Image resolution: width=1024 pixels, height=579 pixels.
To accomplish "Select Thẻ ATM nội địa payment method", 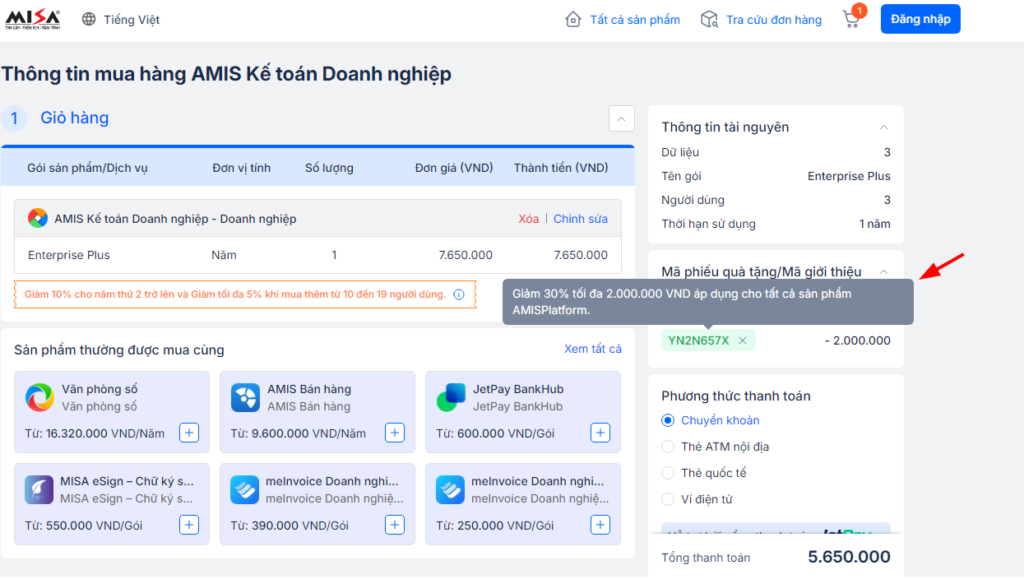I will point(667,446).
